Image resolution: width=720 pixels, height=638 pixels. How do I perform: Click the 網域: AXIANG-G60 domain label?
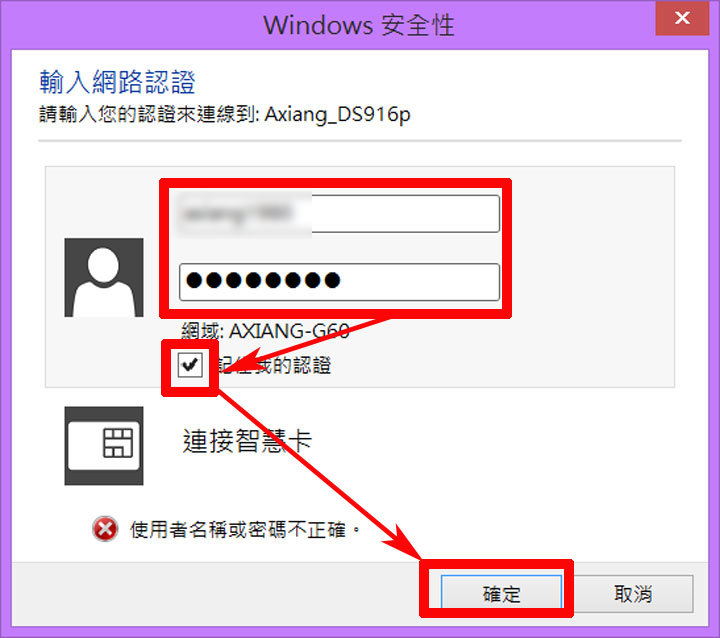[265, 330]
